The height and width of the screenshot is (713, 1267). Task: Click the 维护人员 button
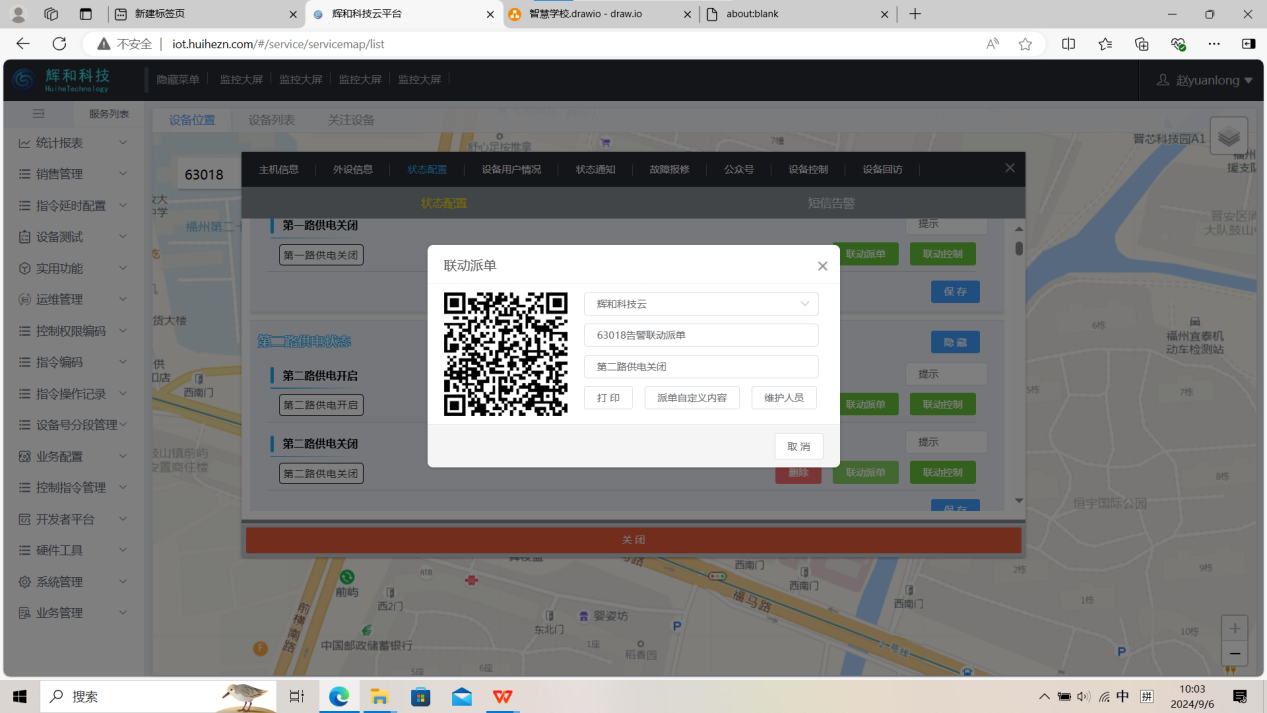(x=783, y=398)
